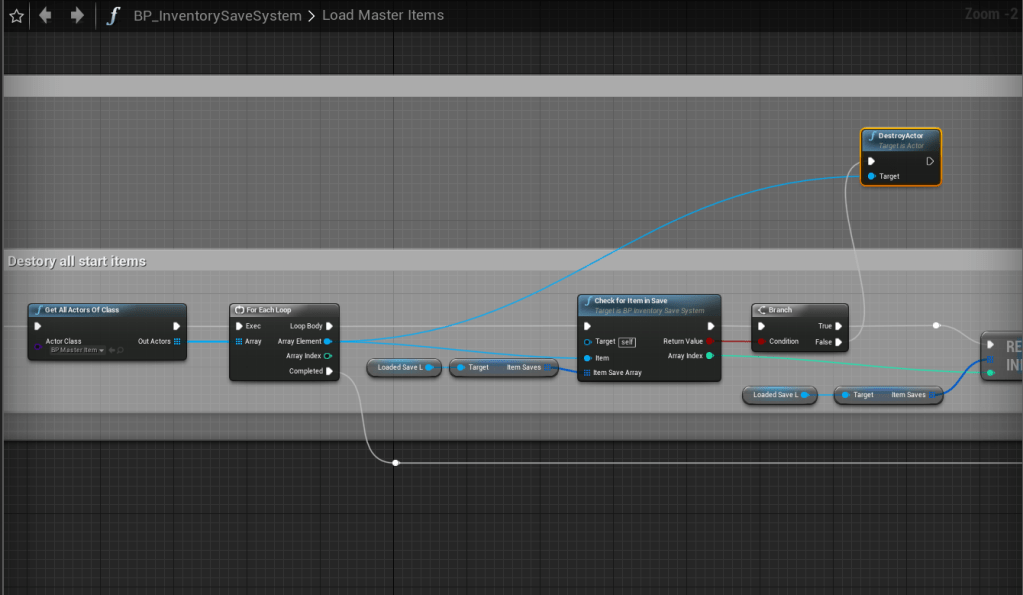Open BP_InventorySaveSystem breadcrumb

(217, 16)
